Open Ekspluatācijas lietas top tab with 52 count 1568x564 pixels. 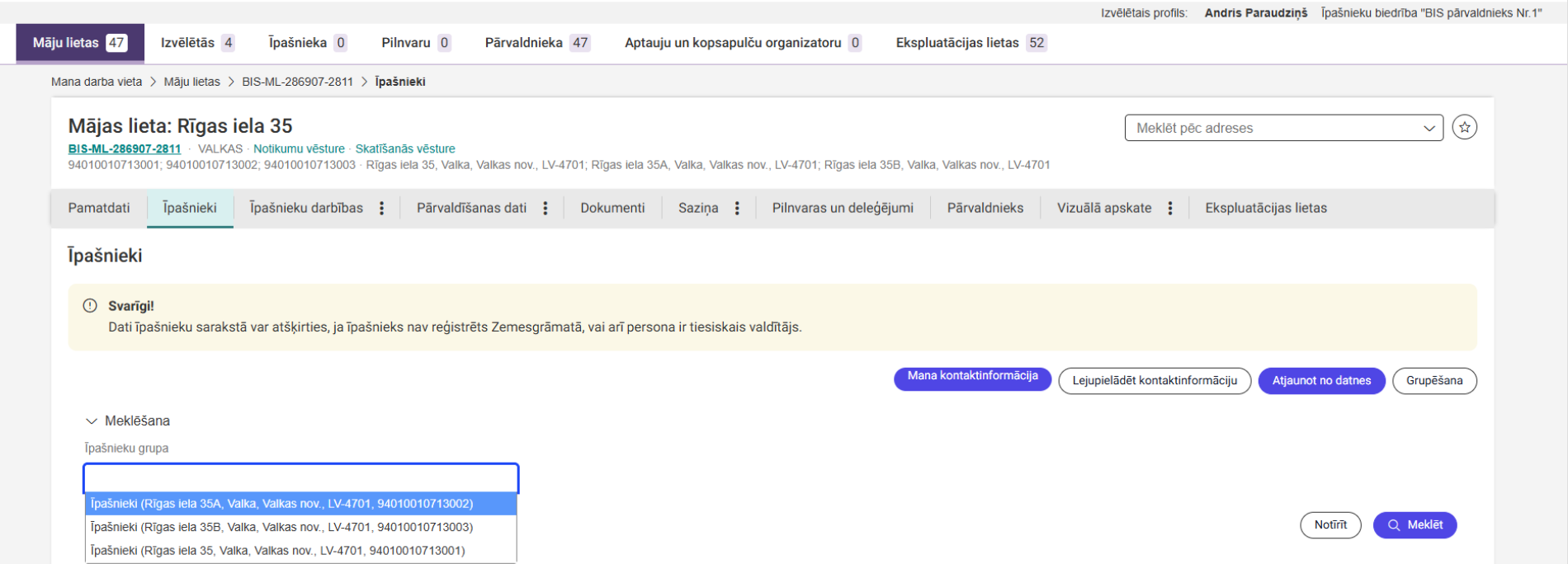click(x=971, y=43)
